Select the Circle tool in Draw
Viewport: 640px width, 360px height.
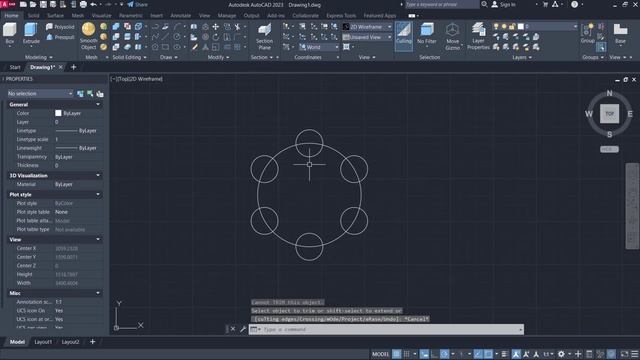(176, 37)
